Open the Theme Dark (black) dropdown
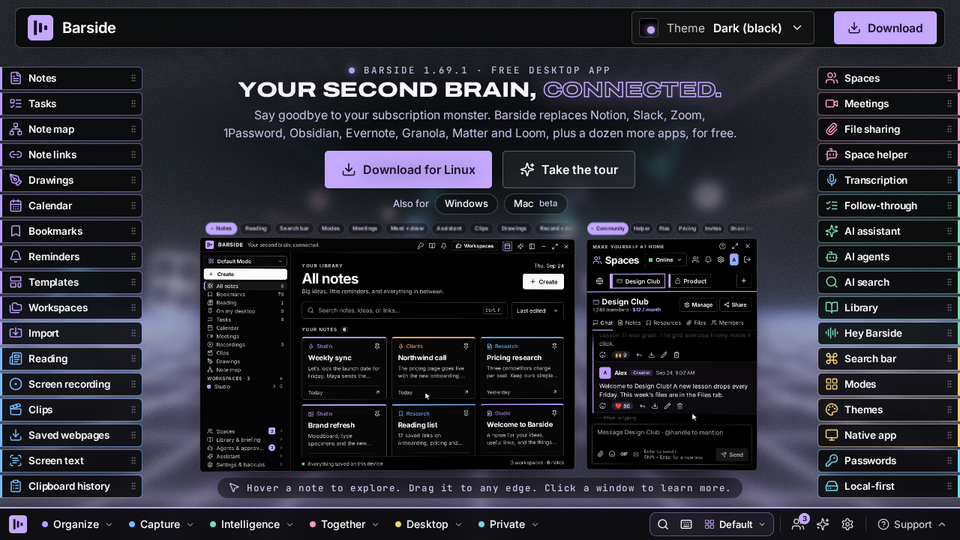 point(723,28)
